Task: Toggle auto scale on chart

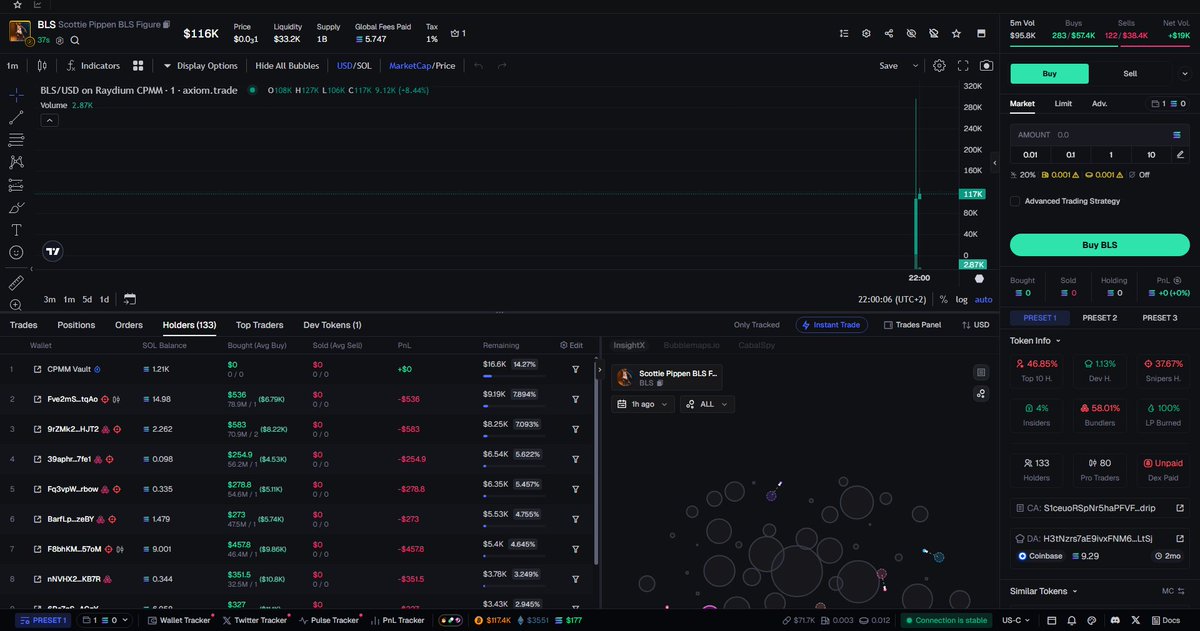Action: (x=983, y=299)
